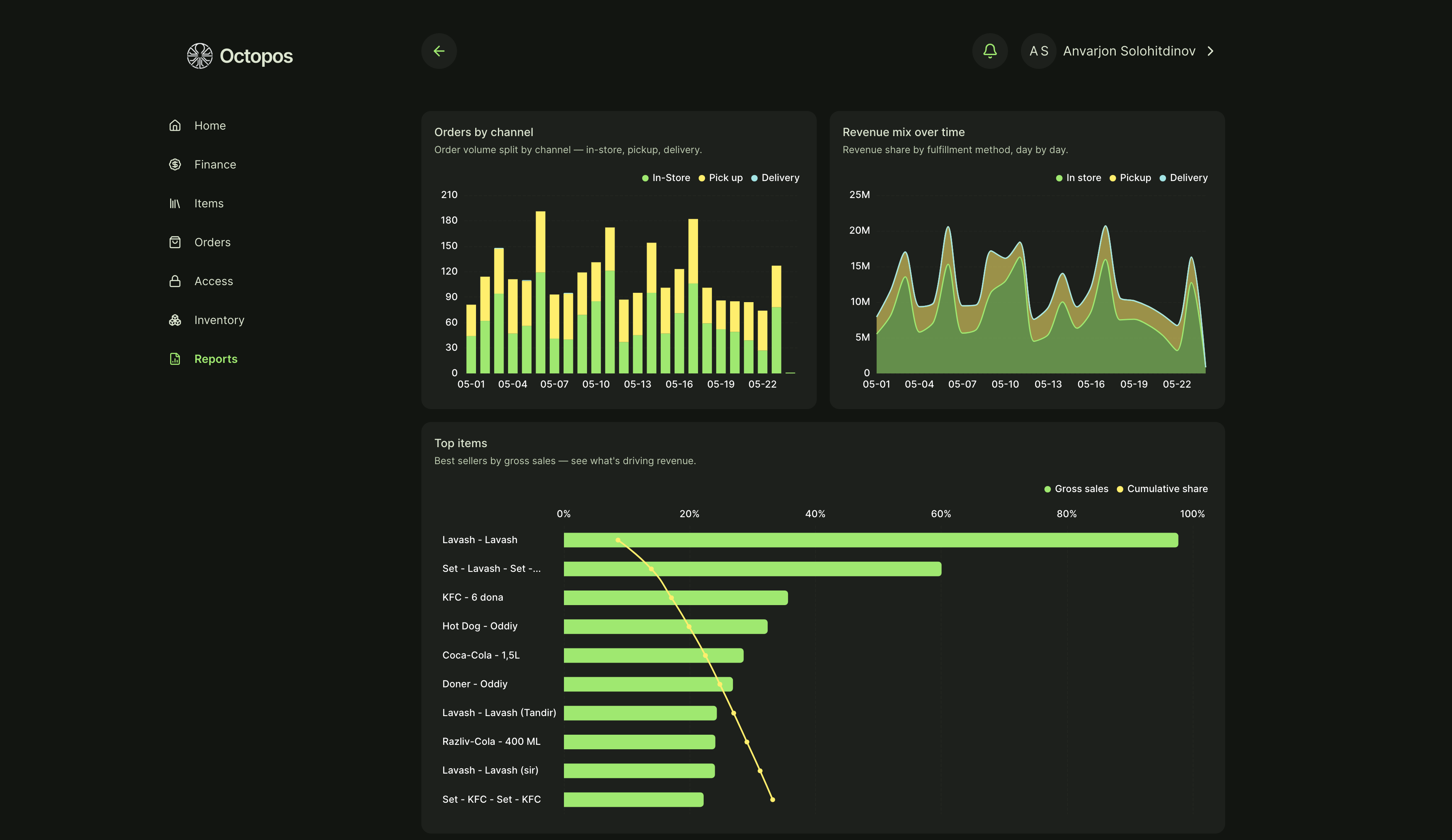Open the Finance menu item

(215, 165)
